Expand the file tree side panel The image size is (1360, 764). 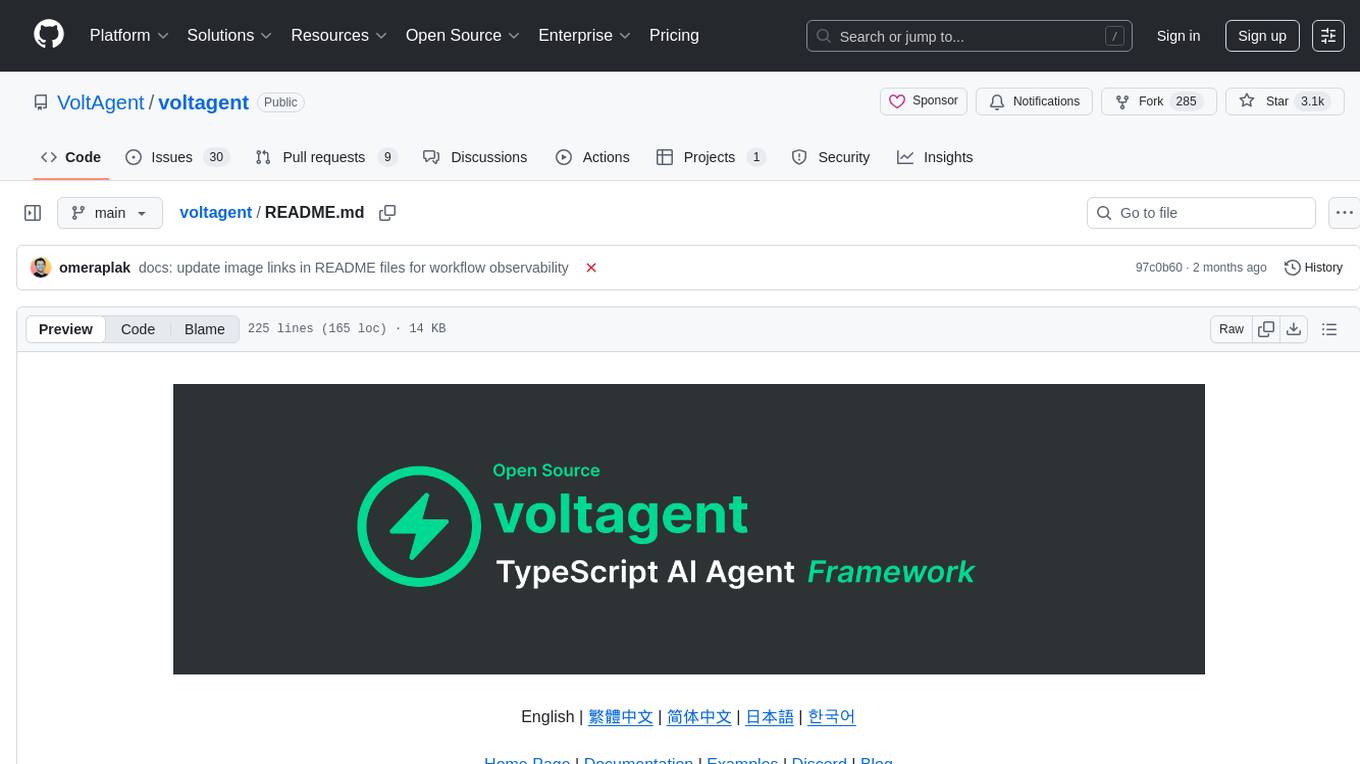pyautogui.click(x=33, y=213)
